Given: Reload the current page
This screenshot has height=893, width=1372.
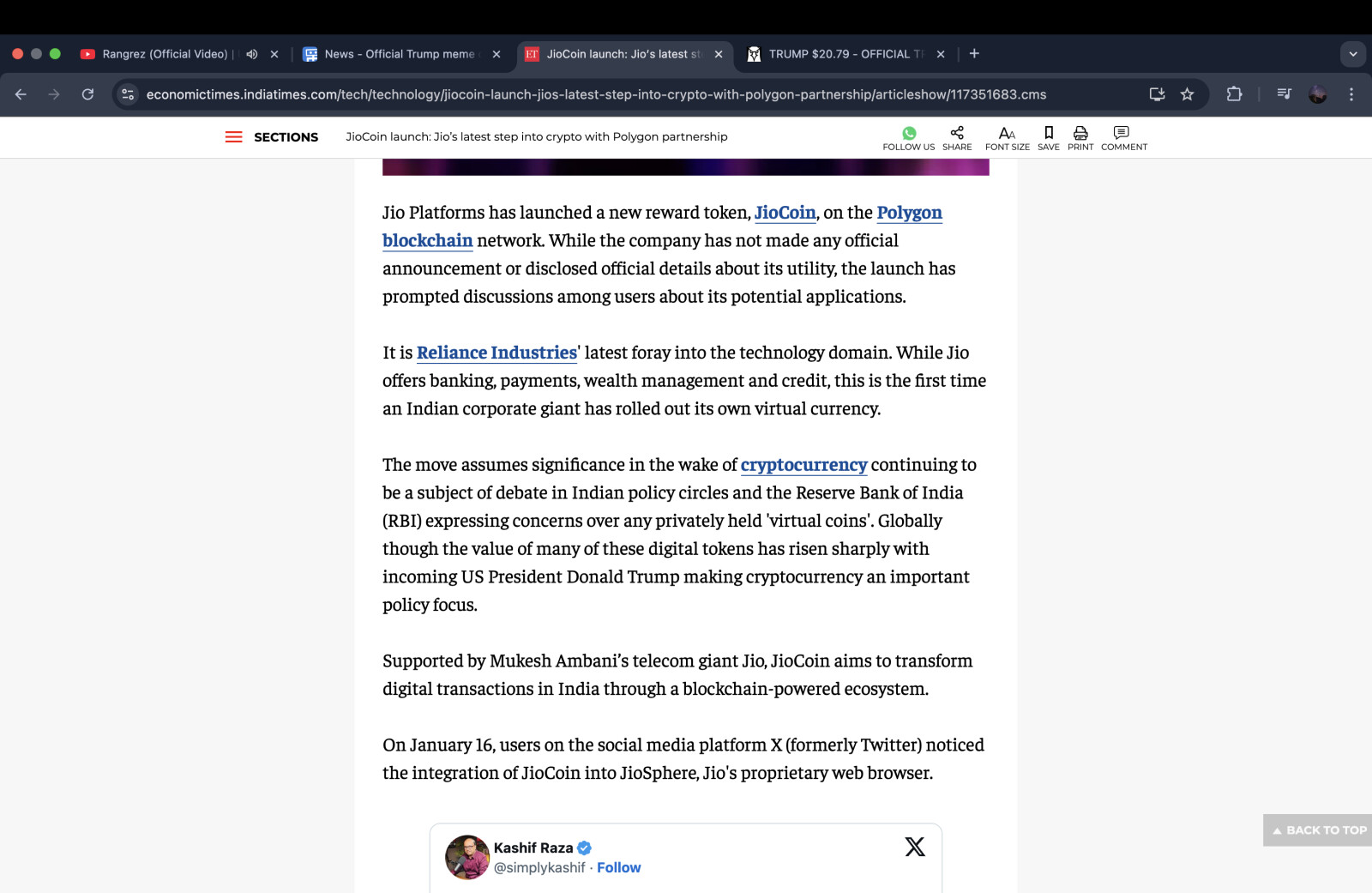Looking at the screenshot, I should pos(87,94).
